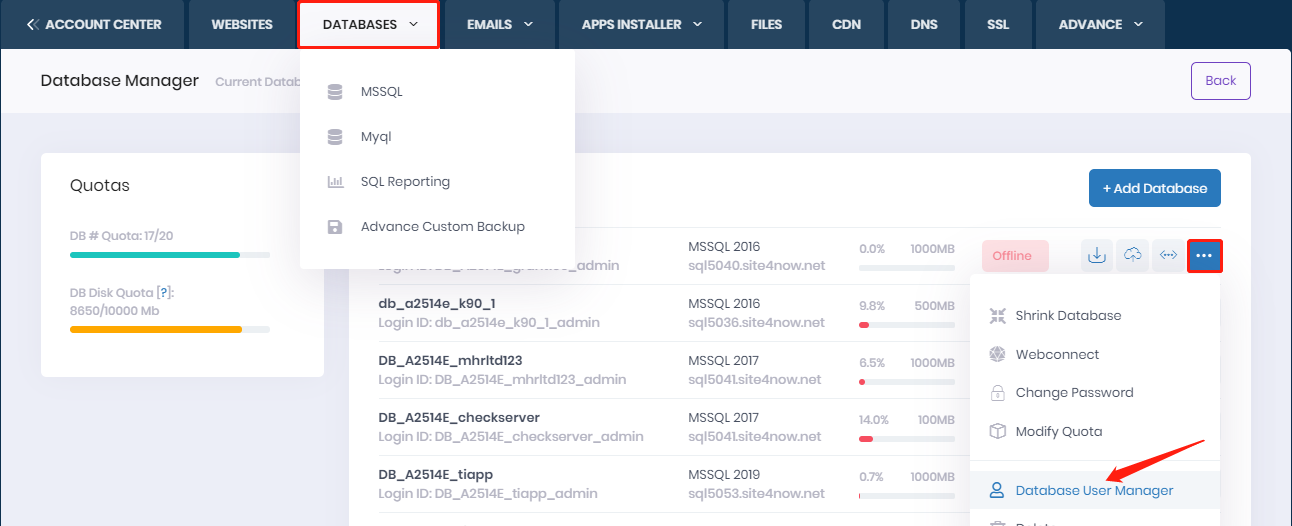Click the database download backup icon

[1097, 256]
